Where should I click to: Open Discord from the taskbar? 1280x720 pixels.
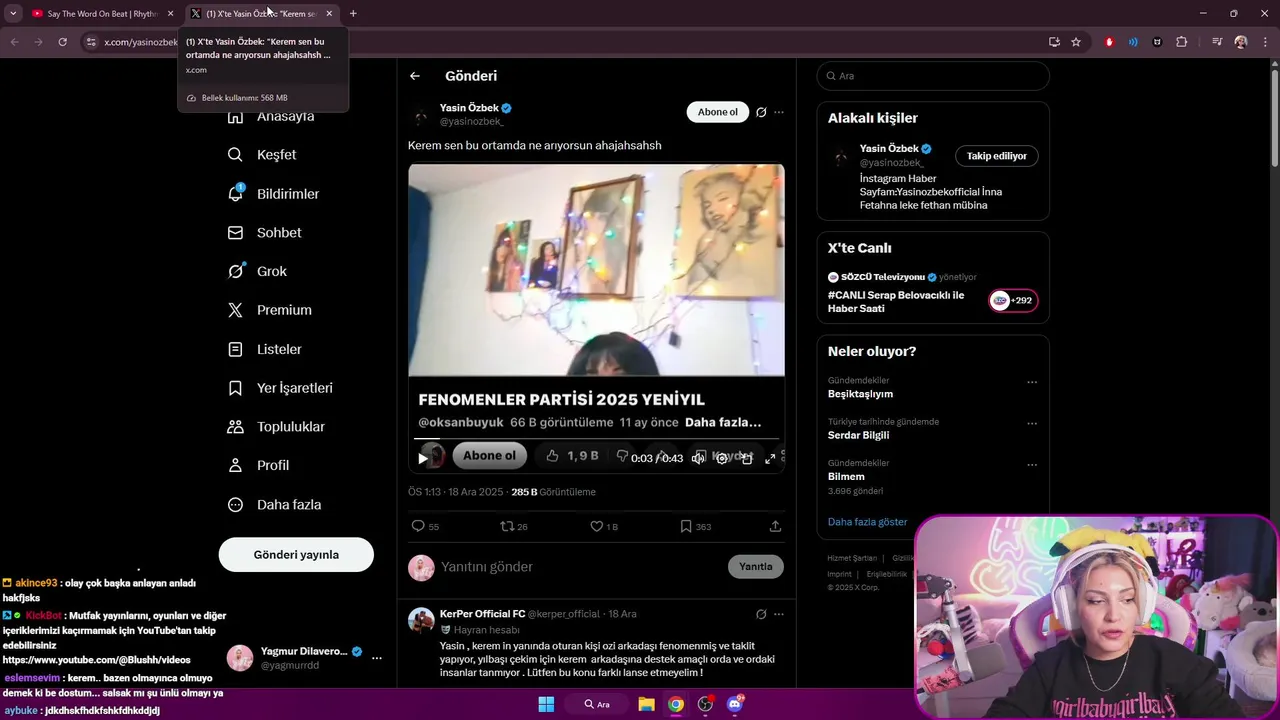click(736, 704)
